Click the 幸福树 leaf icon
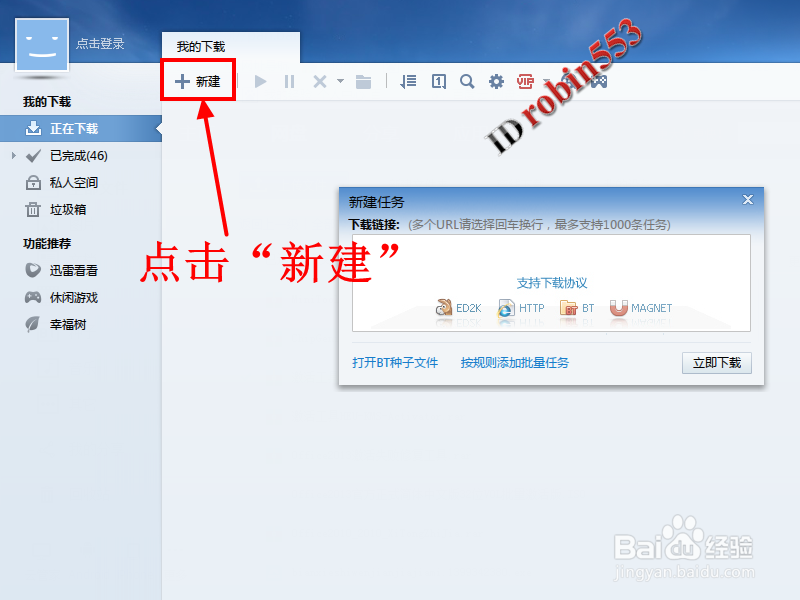 (33, 324)
